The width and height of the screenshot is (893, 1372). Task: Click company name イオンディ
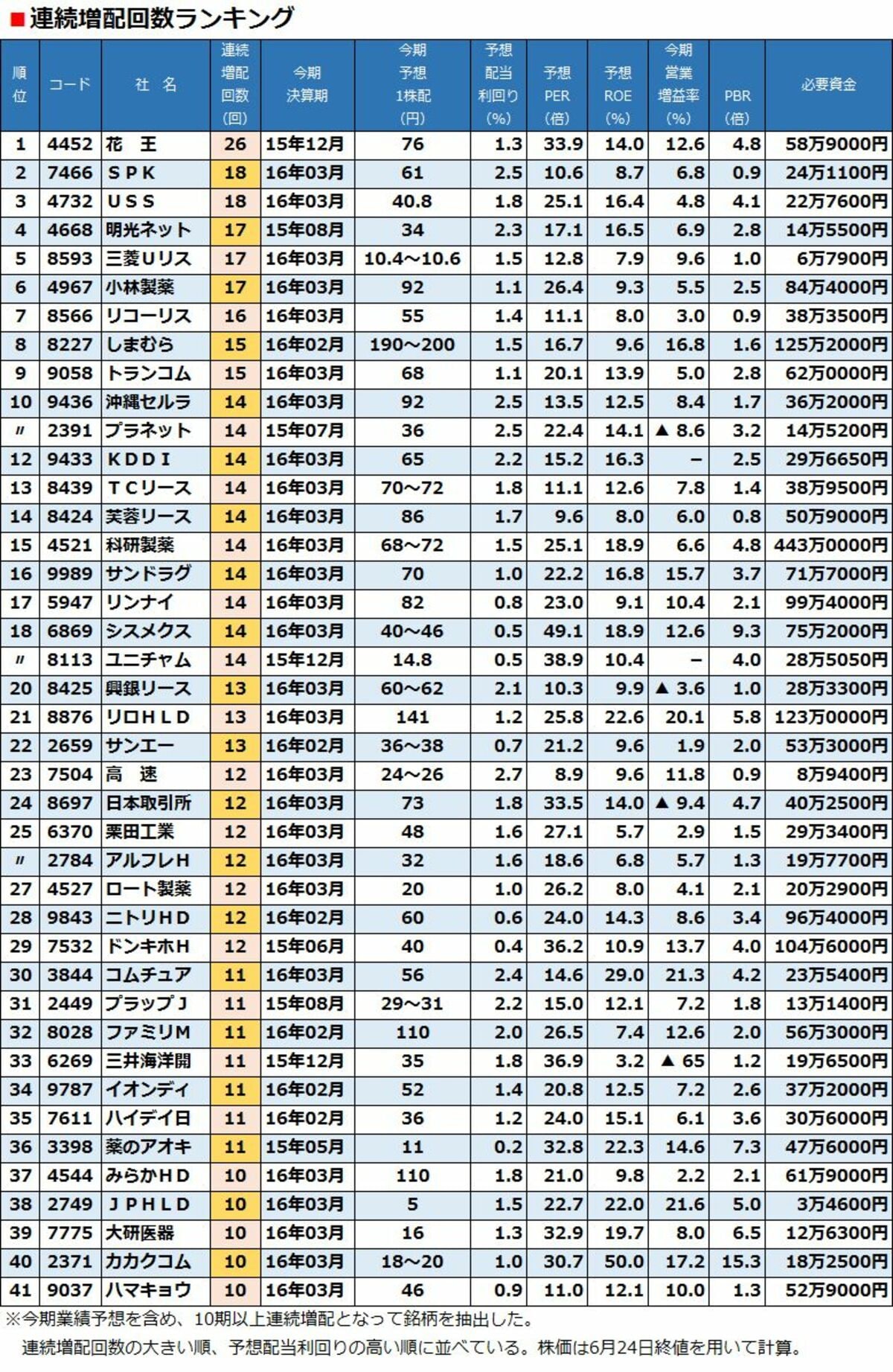147,1090
